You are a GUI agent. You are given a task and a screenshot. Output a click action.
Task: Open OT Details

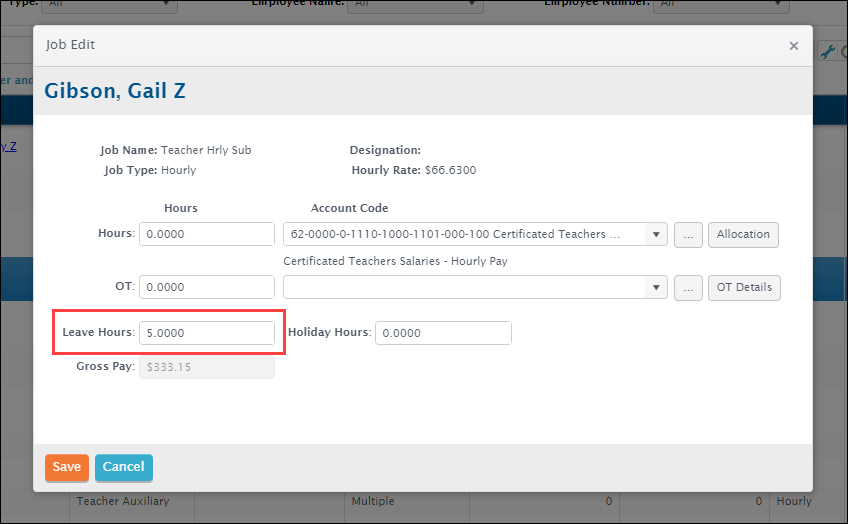743,287
